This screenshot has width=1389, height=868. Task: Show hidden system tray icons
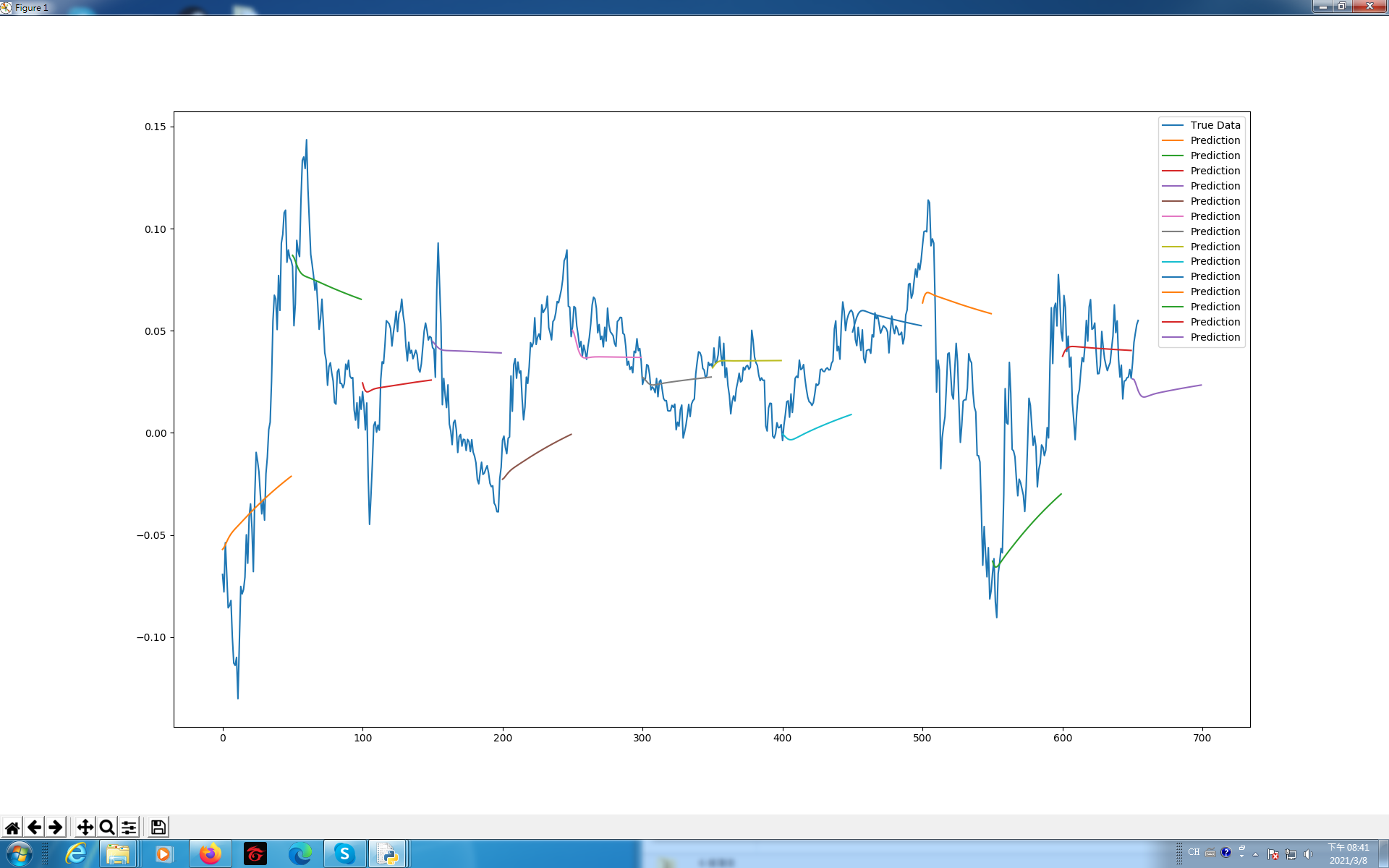click(1256, 854)
